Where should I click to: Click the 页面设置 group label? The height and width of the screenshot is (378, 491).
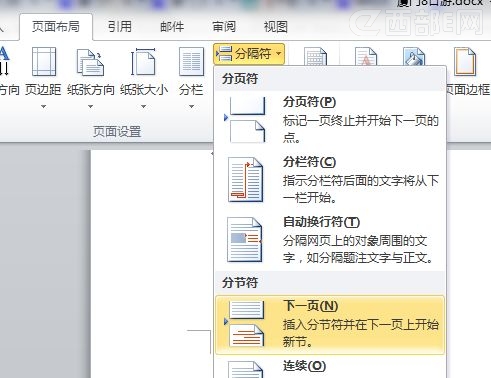coord(117,132)
